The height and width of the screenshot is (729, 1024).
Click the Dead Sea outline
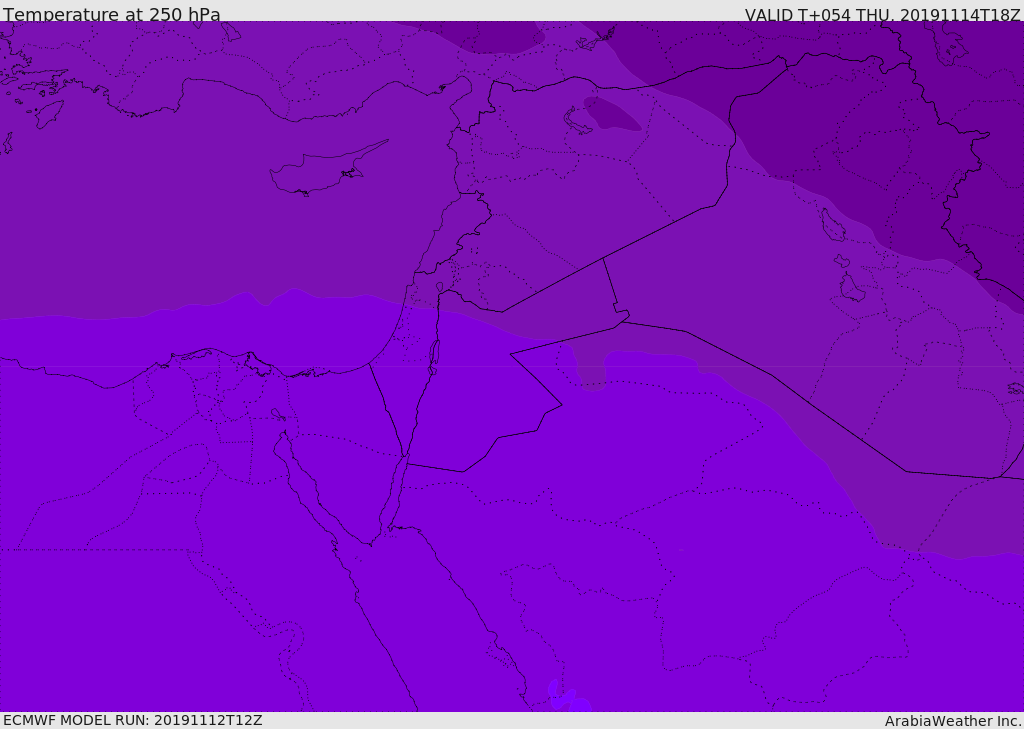[x=434, y=353]
